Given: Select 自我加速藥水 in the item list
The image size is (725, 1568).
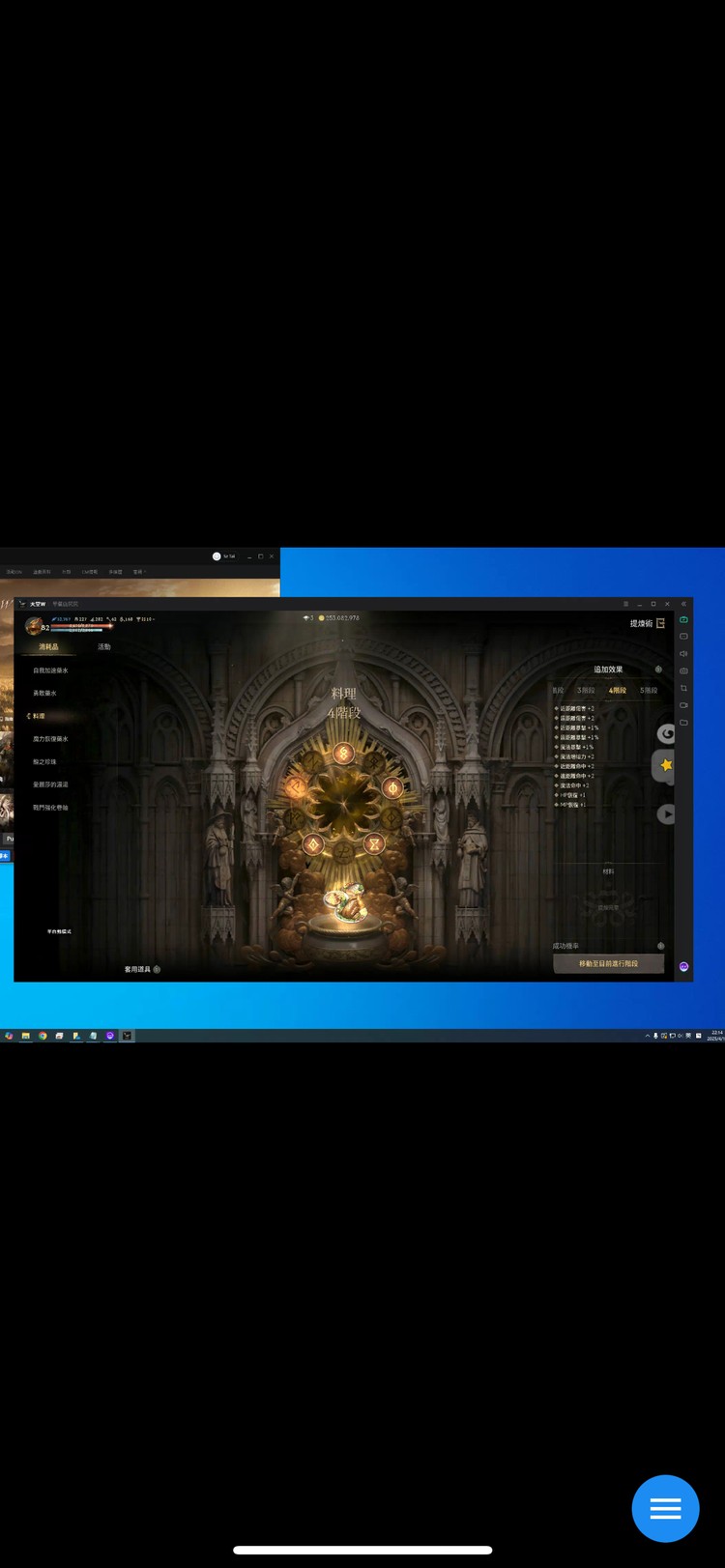Looking at the screenshot, I should tap(50, 670).
